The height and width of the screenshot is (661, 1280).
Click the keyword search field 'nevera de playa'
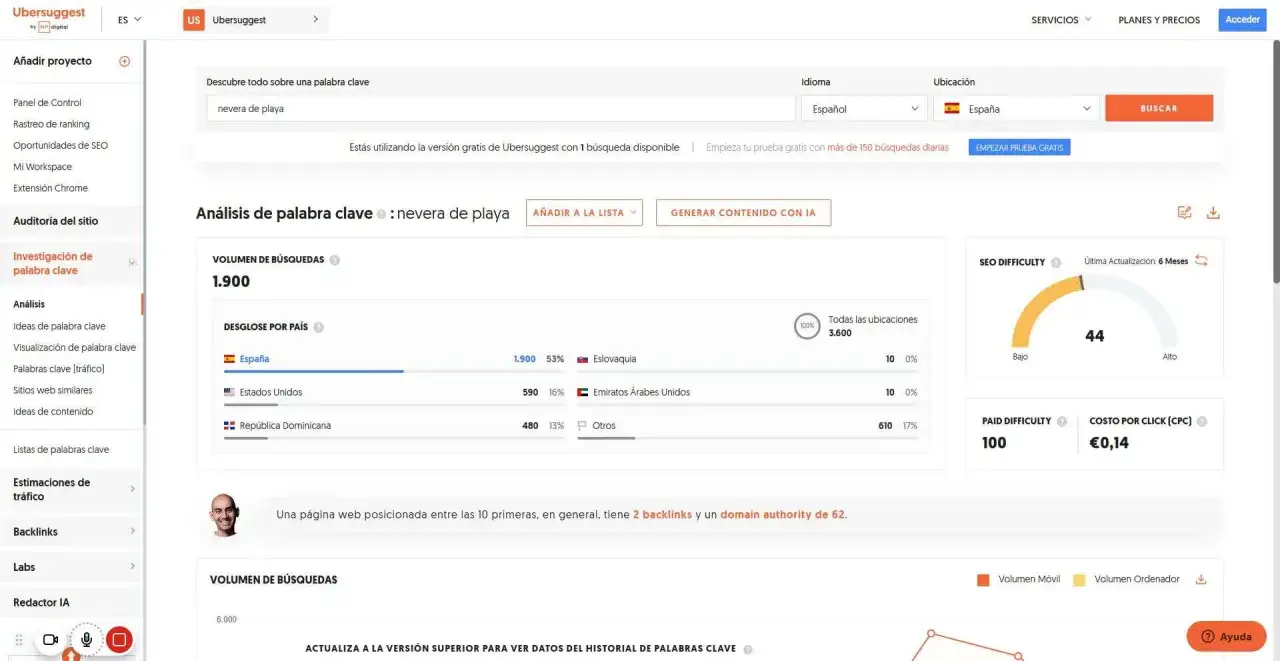[x=501, y=108]
